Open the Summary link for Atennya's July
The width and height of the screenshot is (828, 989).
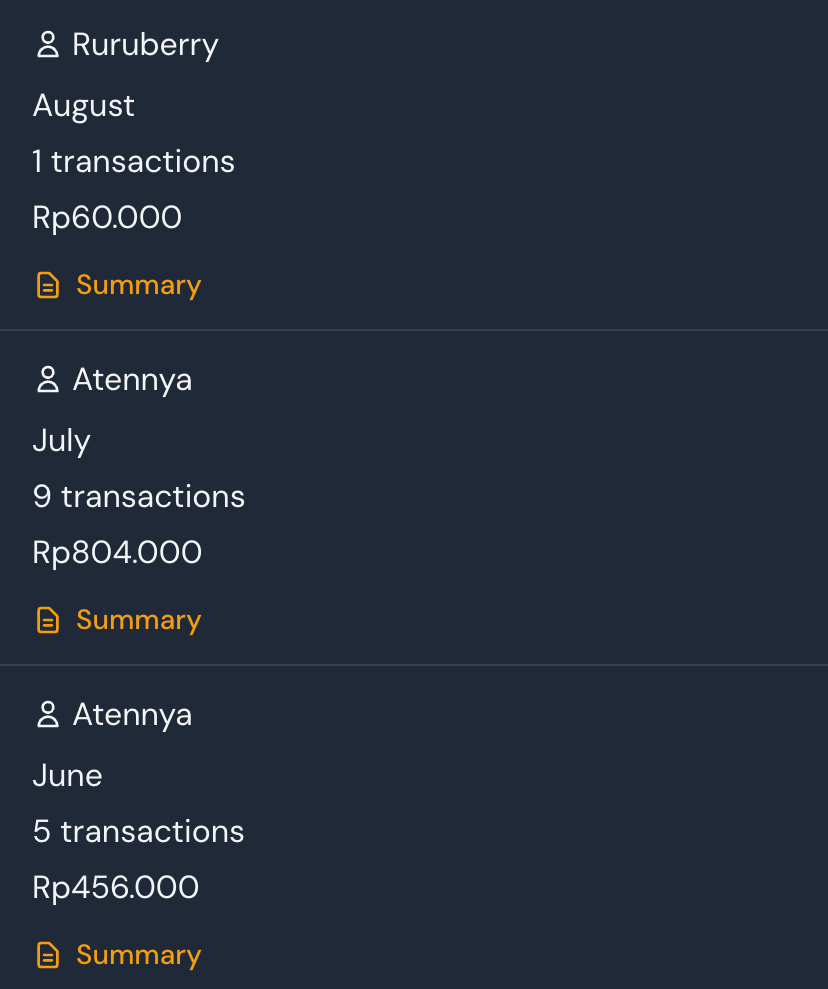[x=138, y=620]
